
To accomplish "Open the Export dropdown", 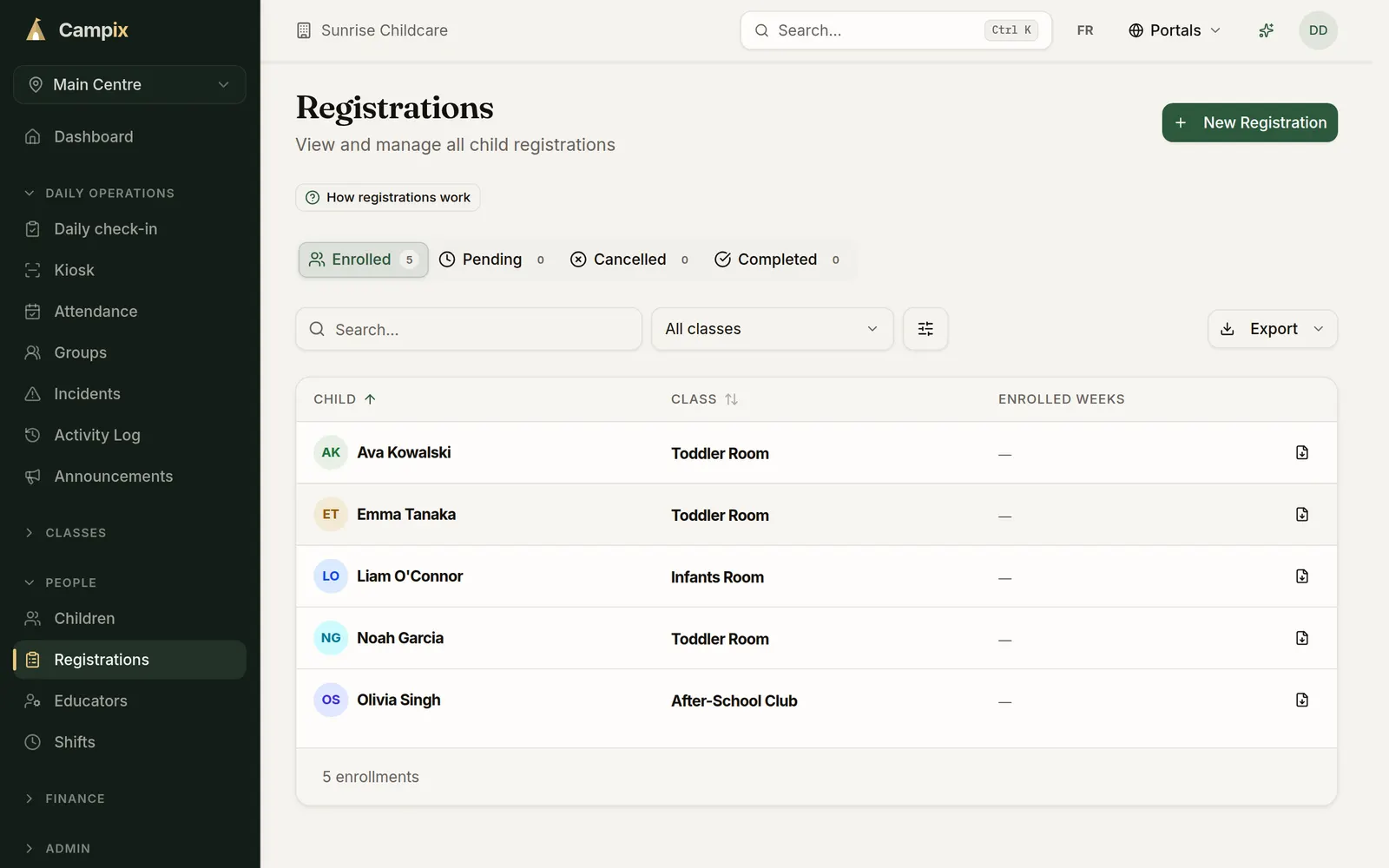I will pos(1273,329).
